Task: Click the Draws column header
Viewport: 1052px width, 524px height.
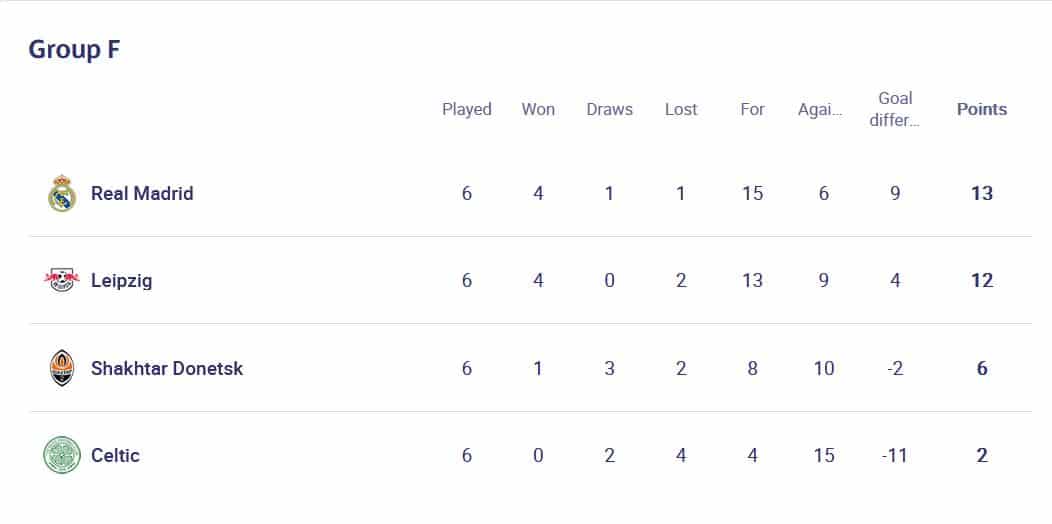Action: 609,109
